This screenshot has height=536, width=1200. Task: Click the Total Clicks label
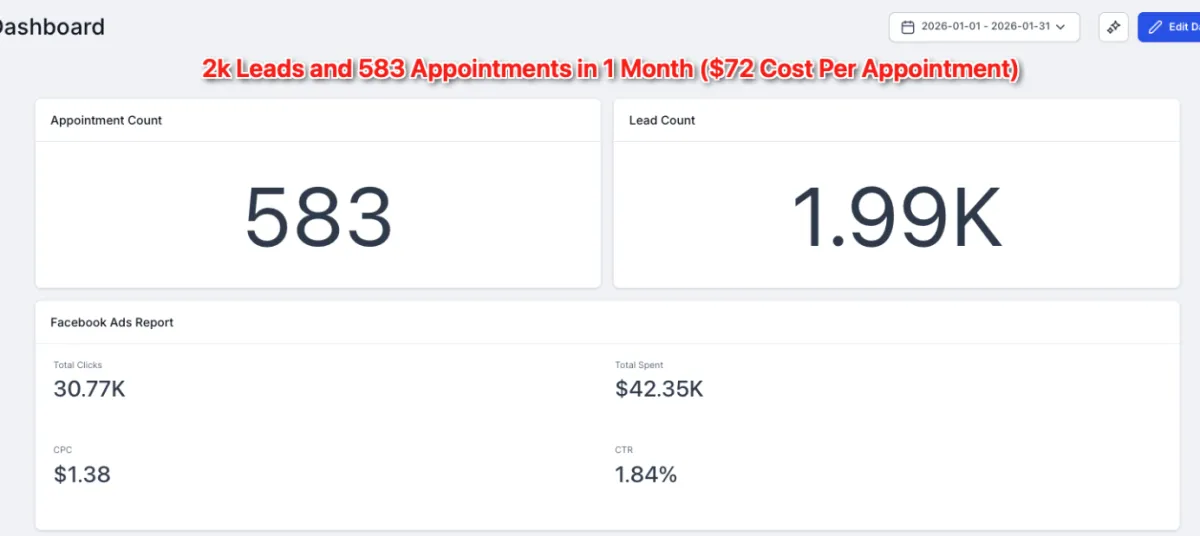pos(78,365)
